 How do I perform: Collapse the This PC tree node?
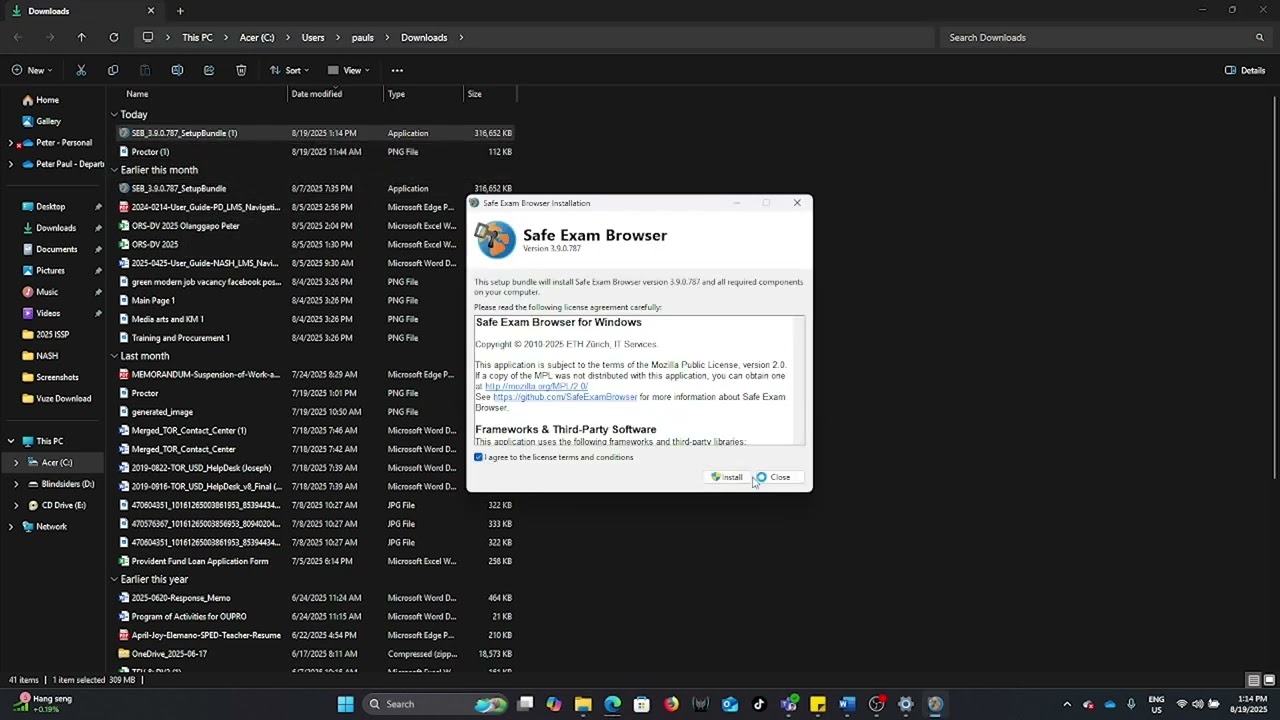pos(11,441)
